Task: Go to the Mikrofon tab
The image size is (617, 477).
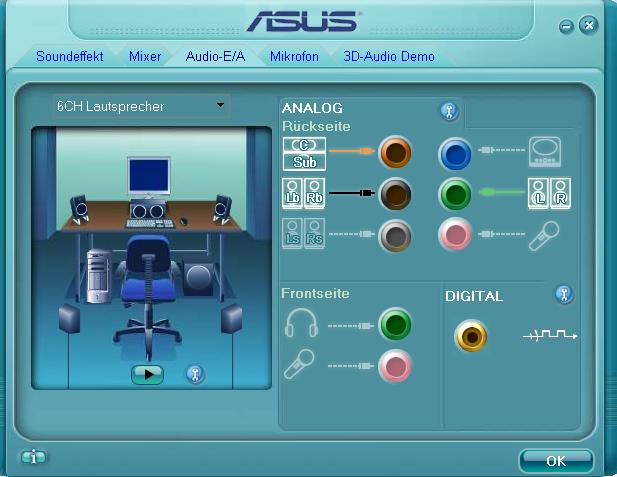Action: coord(294,57)
